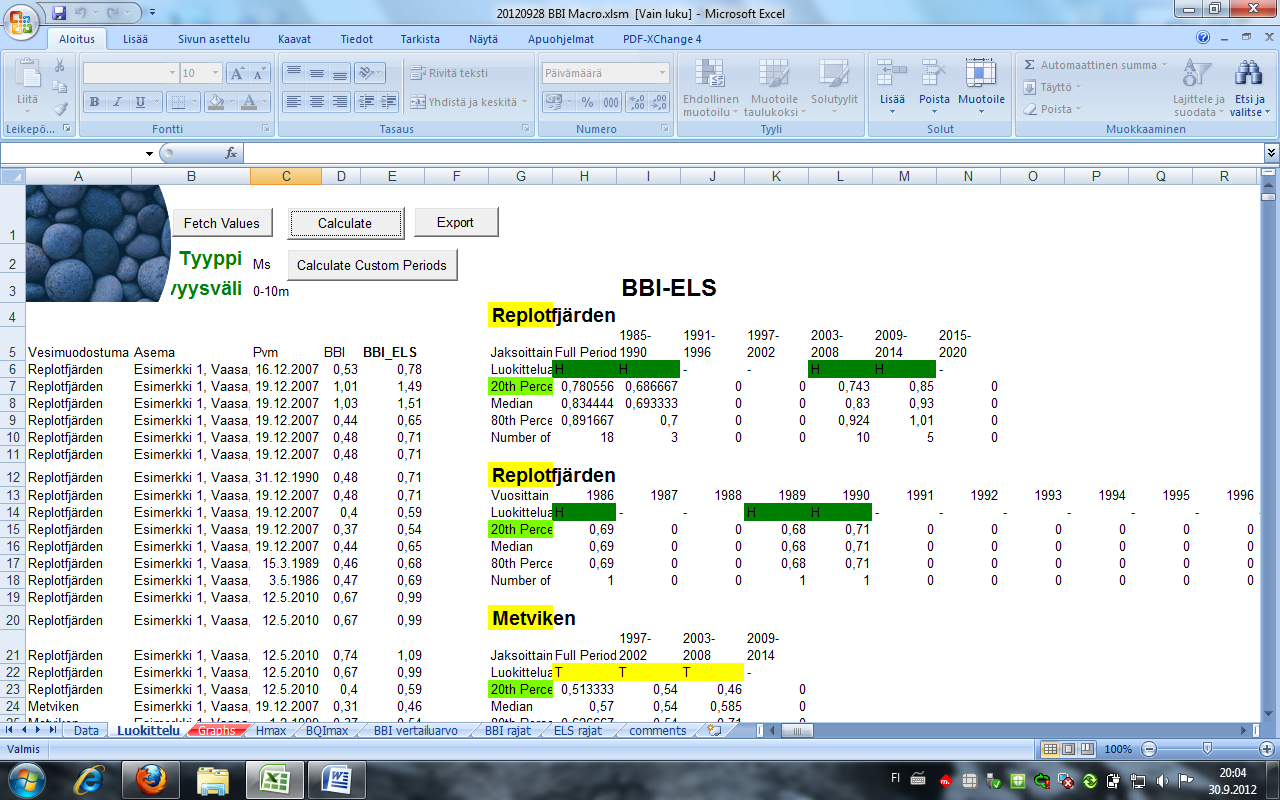Image resolution: width=1280 pixels, height=800 pixels.
Task: Align cell text to the top
Action: [x=294, y=73]
